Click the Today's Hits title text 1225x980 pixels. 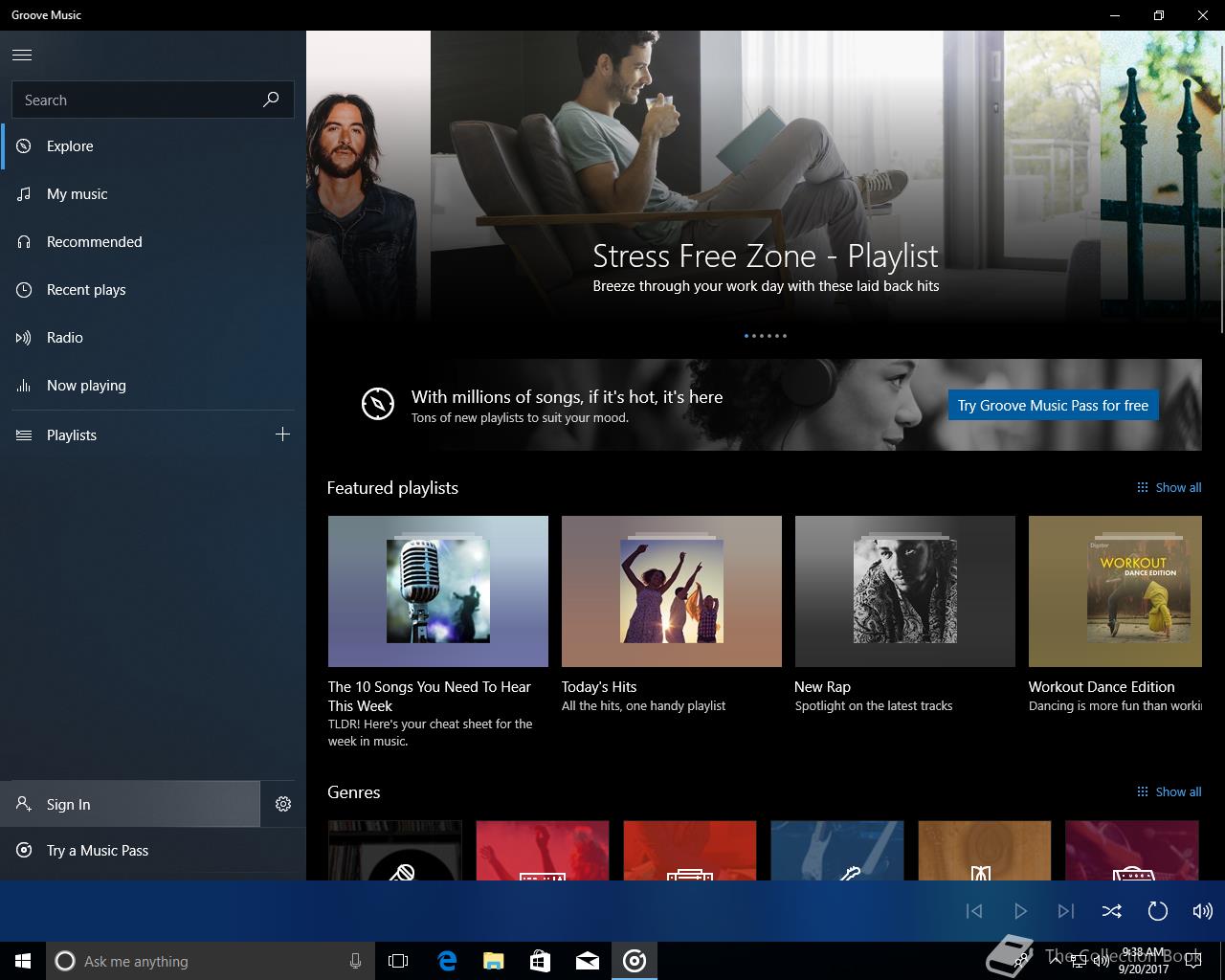tap(599, 687)
